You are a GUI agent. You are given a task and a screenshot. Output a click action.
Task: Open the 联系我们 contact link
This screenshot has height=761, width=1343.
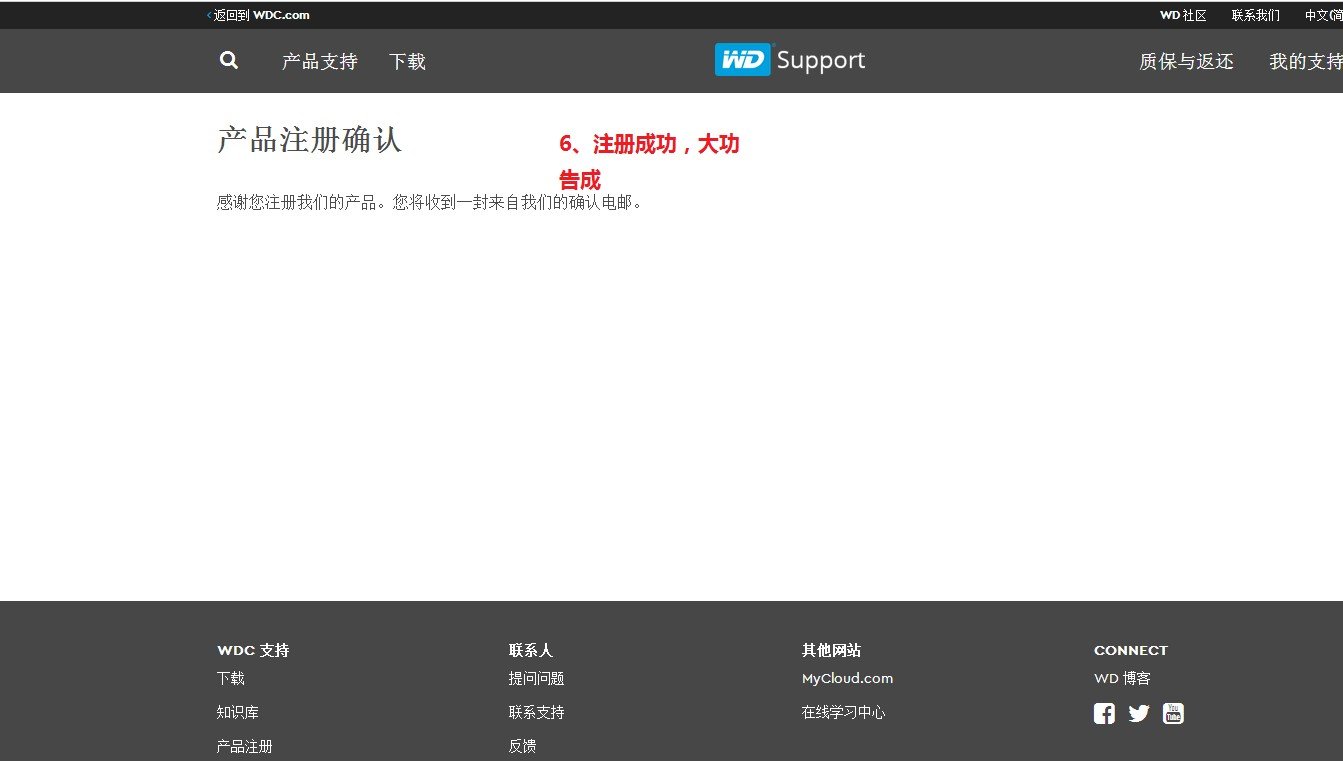[x=1256, y=15]
